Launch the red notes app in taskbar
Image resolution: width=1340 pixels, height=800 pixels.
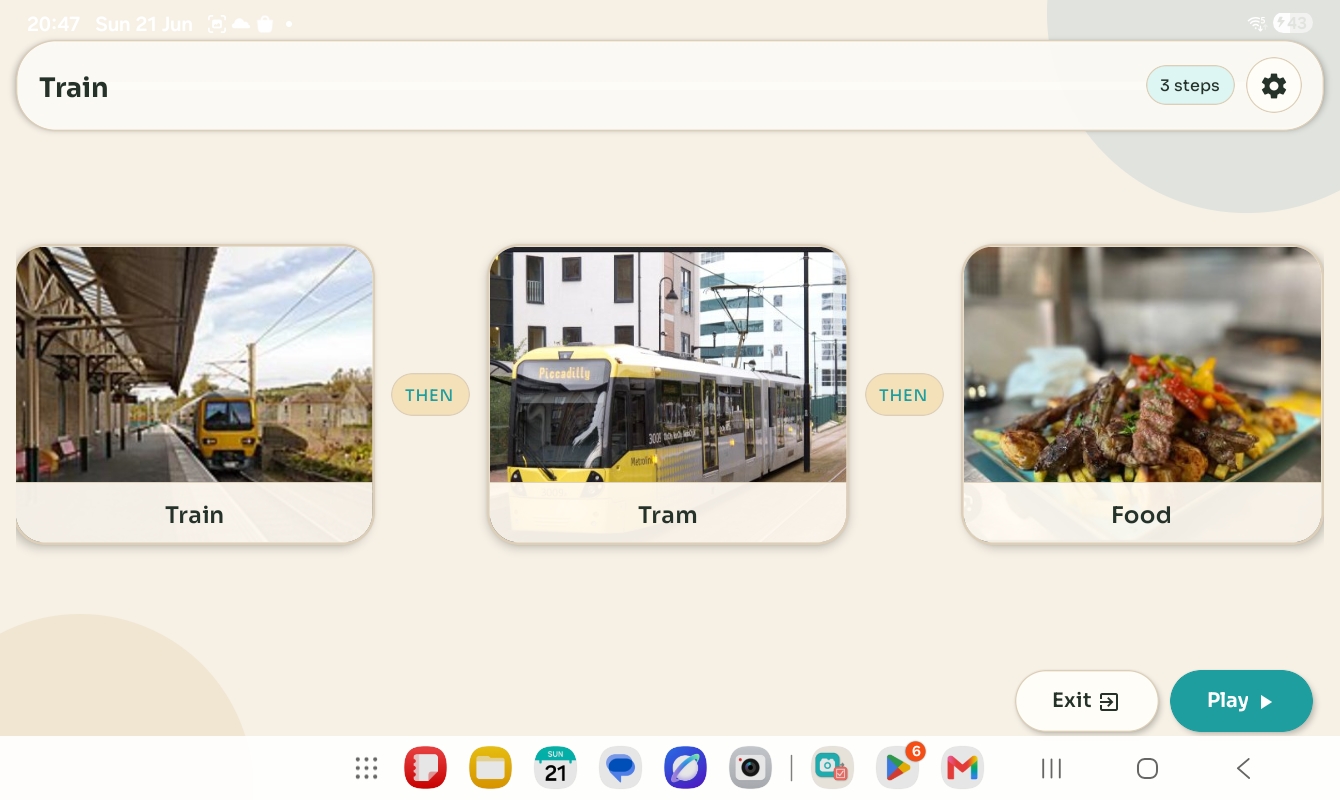point(425,768)
